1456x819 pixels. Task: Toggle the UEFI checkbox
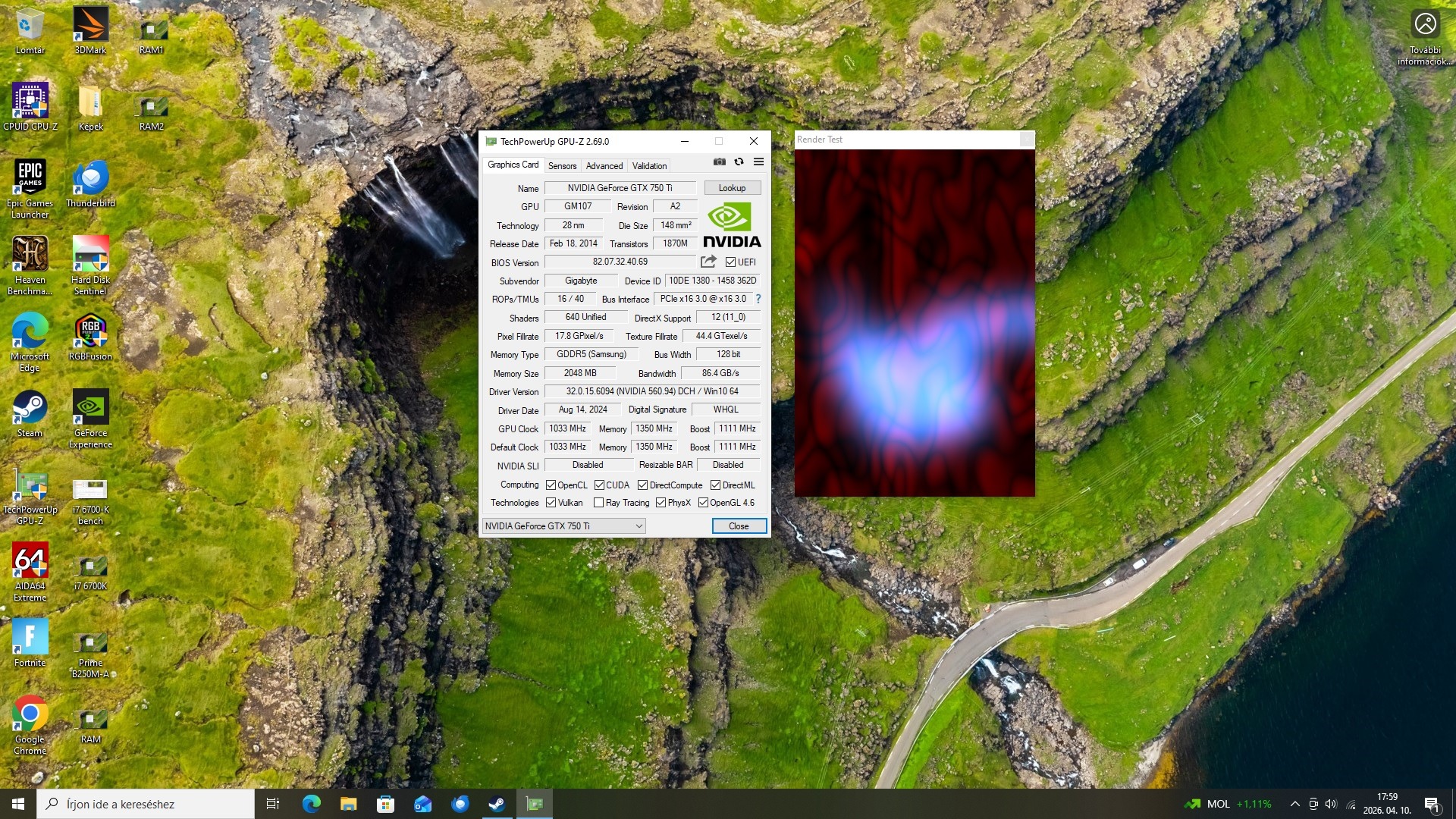pyautogui.click(x=730, y=262)
